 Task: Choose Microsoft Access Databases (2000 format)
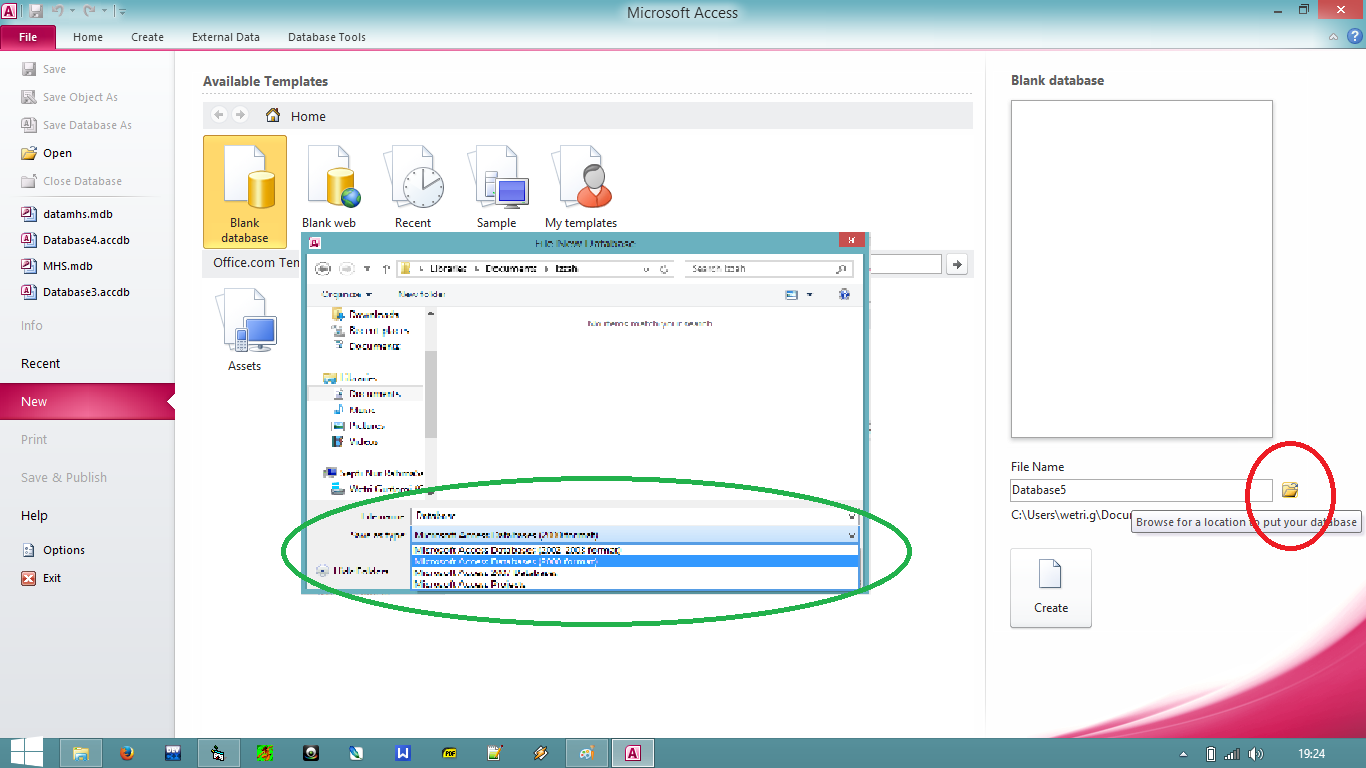pos(634,561)
